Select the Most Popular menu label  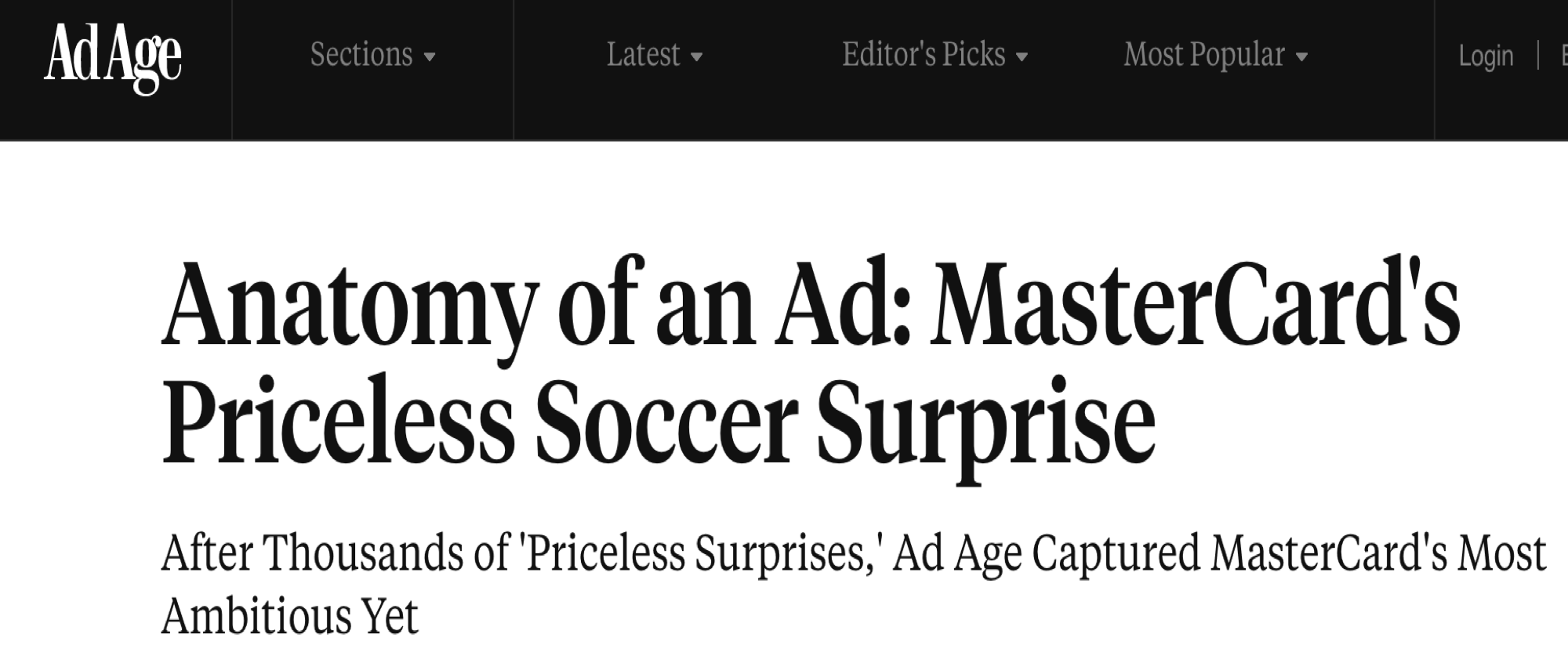1204,55
